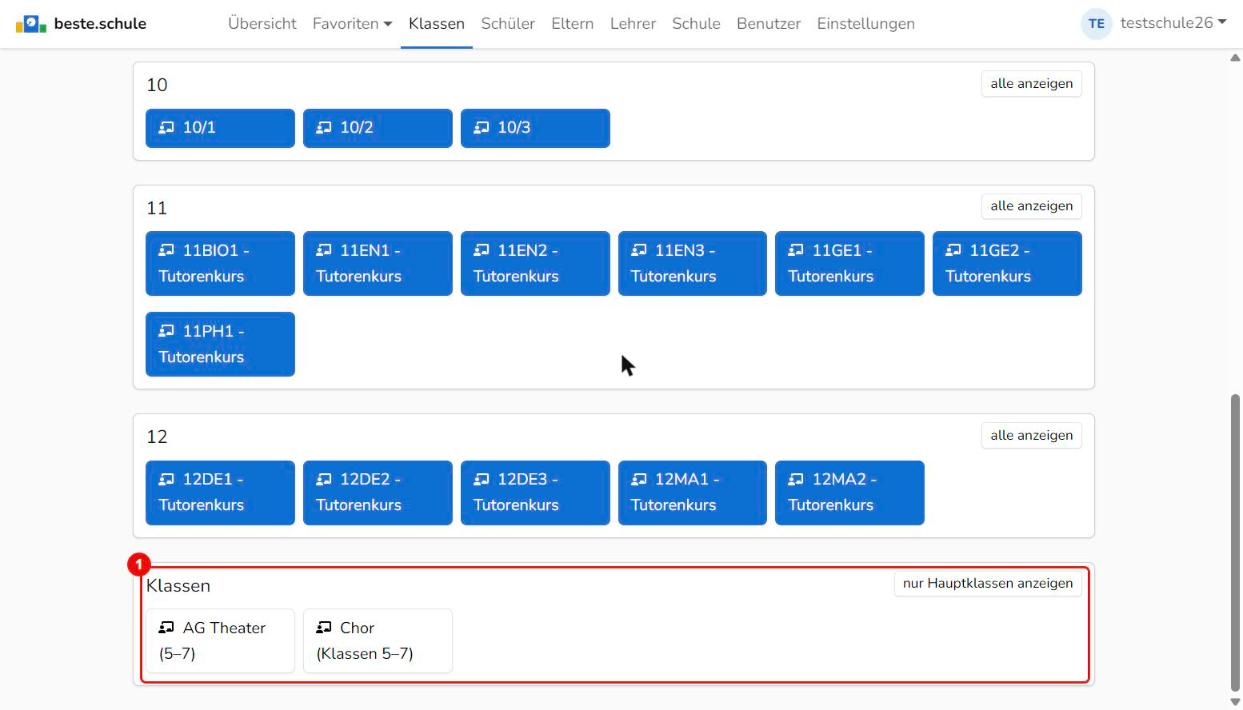Go to the Benutzer section
This screenshot has width=1243, height=710.
click(768, 23)
